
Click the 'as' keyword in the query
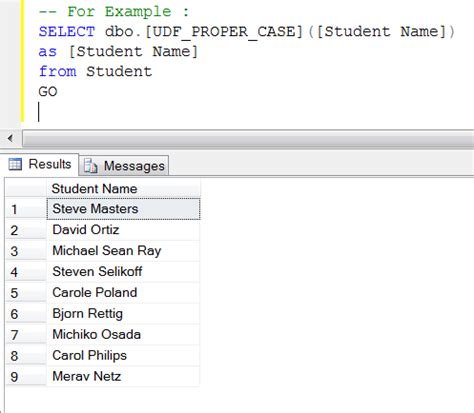tap(48, 52)
